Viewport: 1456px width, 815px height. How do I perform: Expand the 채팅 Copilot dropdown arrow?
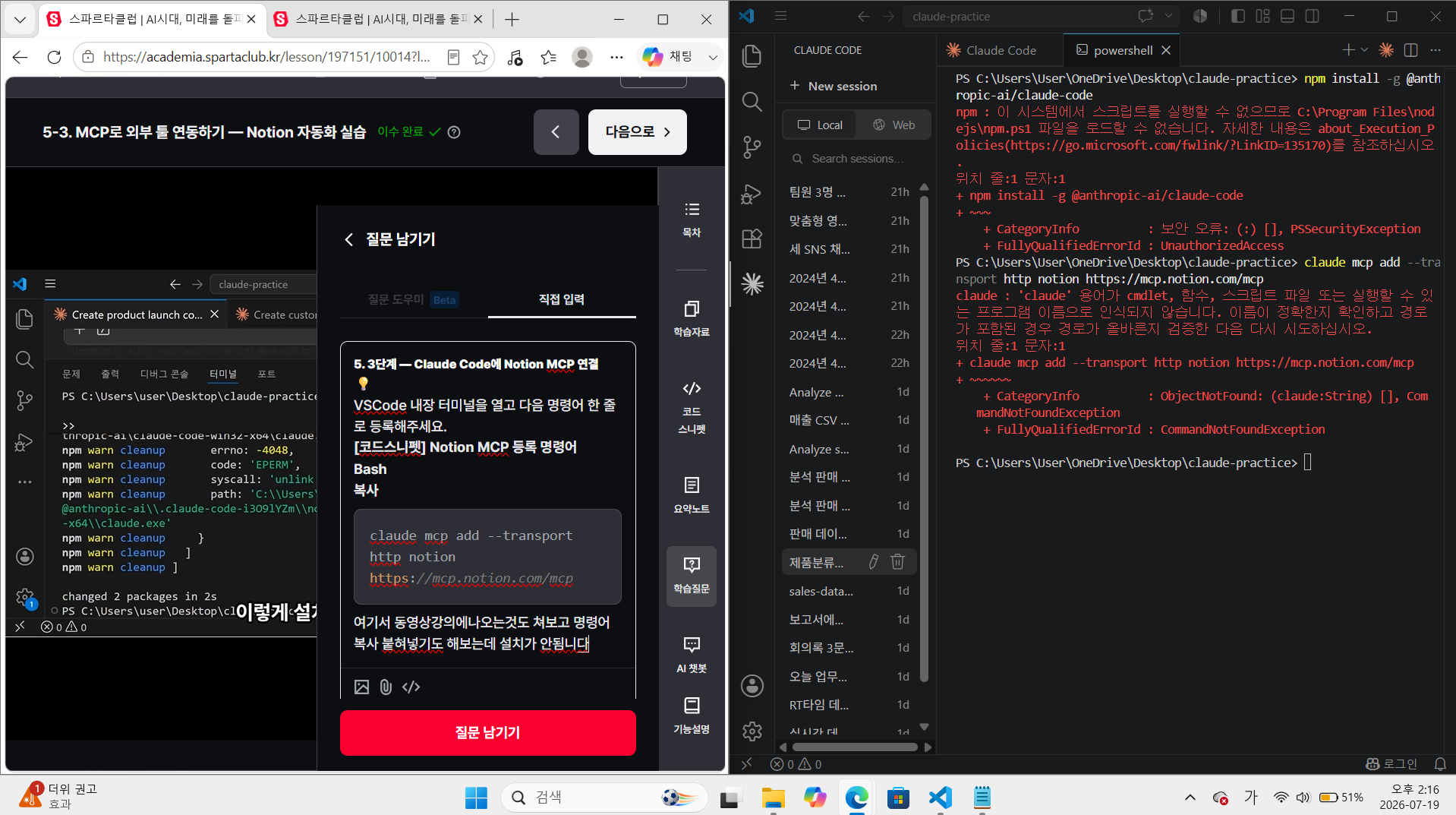(x=713, y=57)
